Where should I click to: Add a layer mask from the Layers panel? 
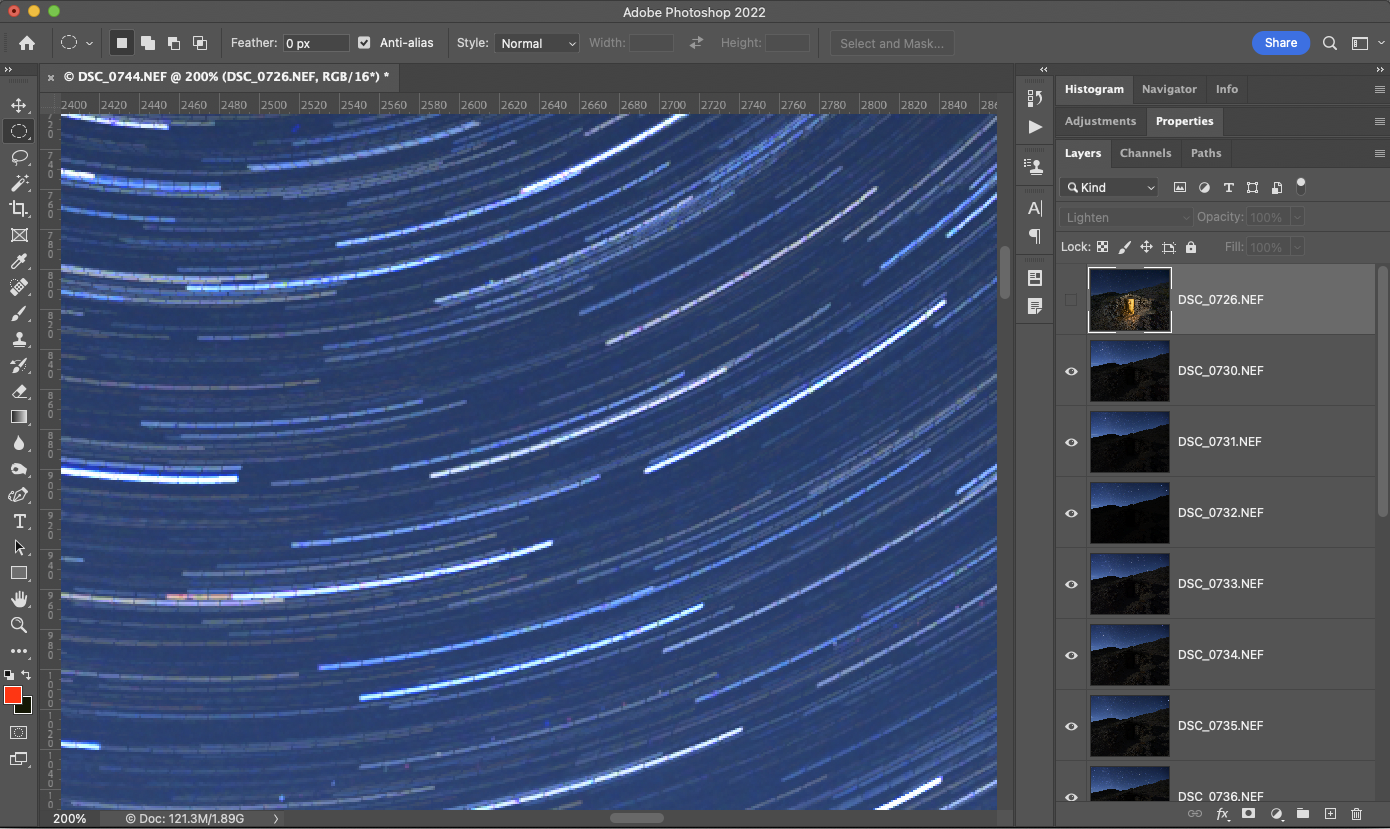(x=1249, y=814)
